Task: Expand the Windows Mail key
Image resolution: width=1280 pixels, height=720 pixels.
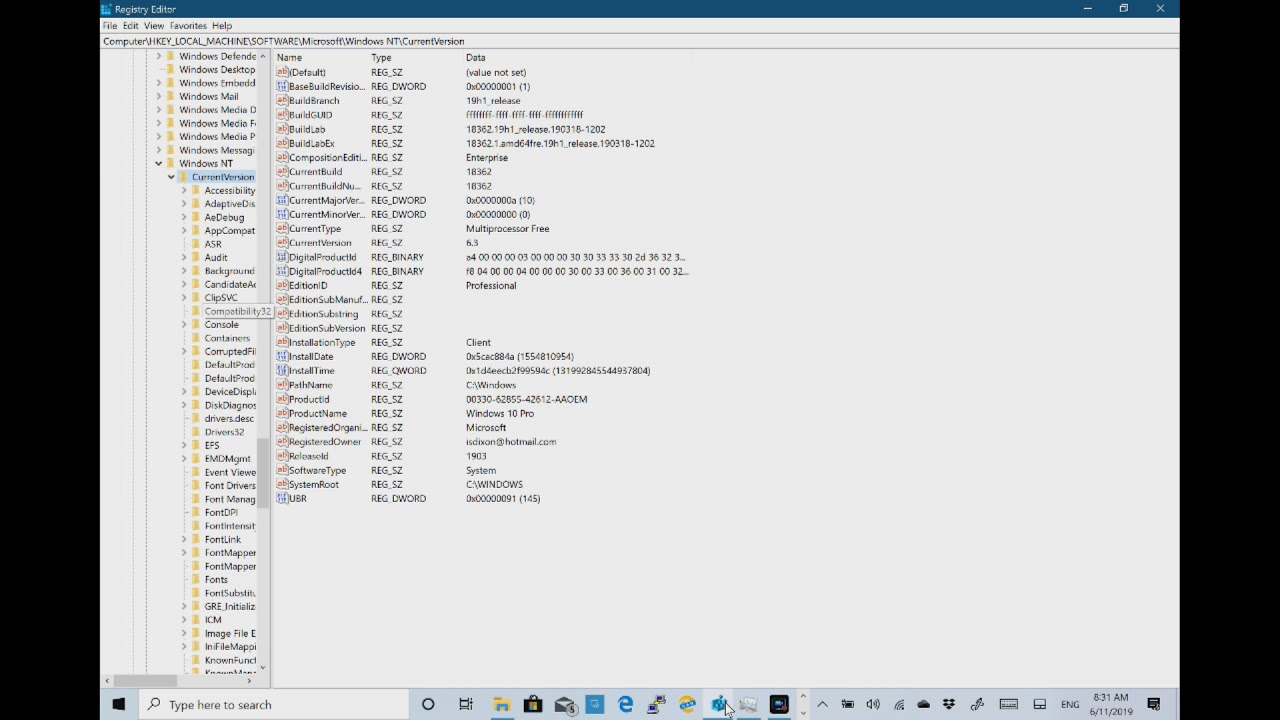Action: (158, 96)
